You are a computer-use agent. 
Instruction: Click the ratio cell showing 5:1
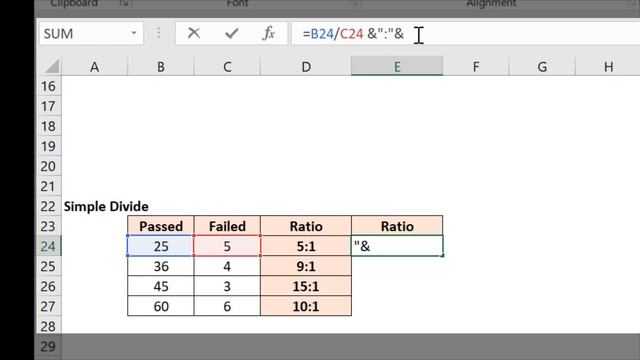pyautogui.click(x=306, y=246)
